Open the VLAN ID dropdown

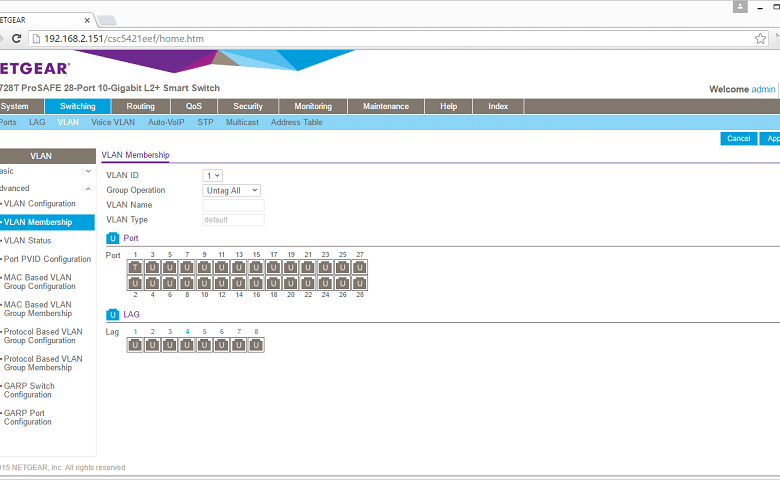[x=212, y=176]
